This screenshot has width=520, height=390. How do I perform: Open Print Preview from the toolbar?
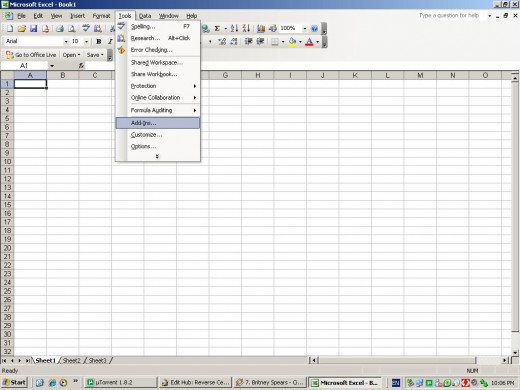click(x=71, y=29)
